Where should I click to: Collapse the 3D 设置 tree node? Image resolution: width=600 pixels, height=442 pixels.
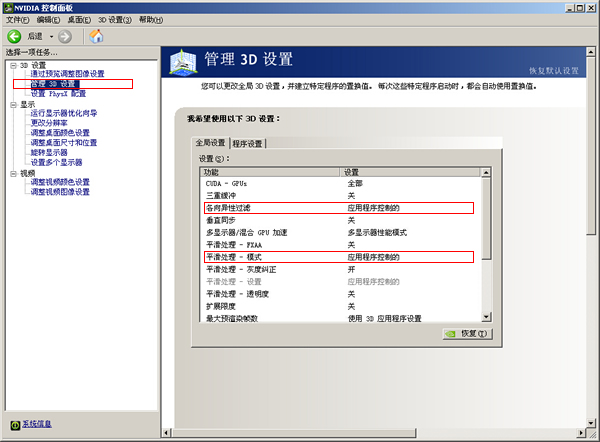coord(13,65)
